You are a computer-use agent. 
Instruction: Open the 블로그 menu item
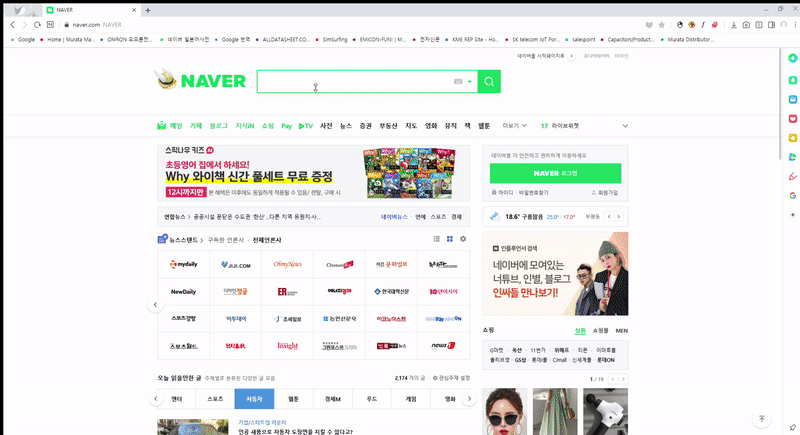218,126
